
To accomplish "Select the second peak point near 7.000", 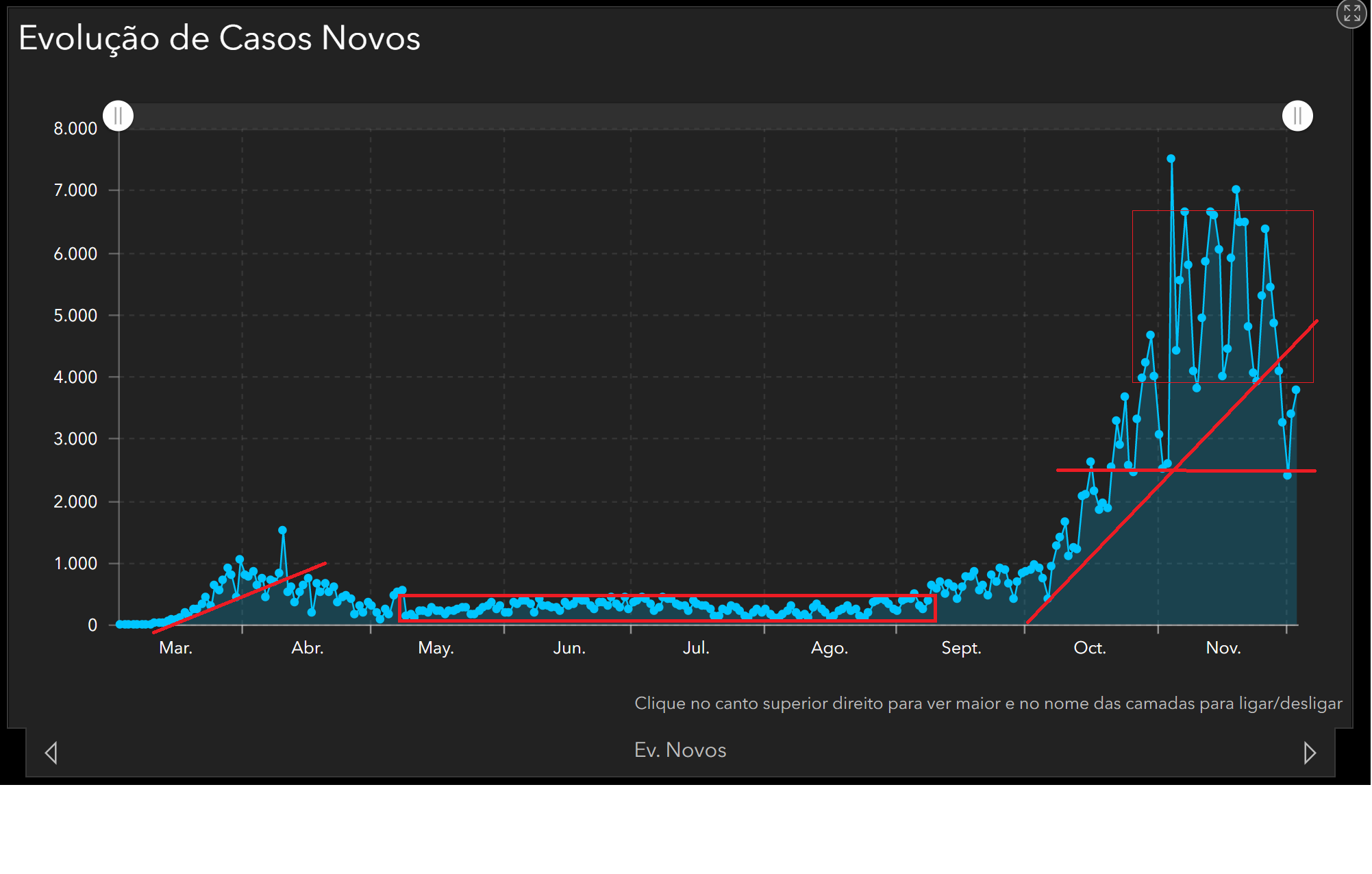I will coord(1236,190).
